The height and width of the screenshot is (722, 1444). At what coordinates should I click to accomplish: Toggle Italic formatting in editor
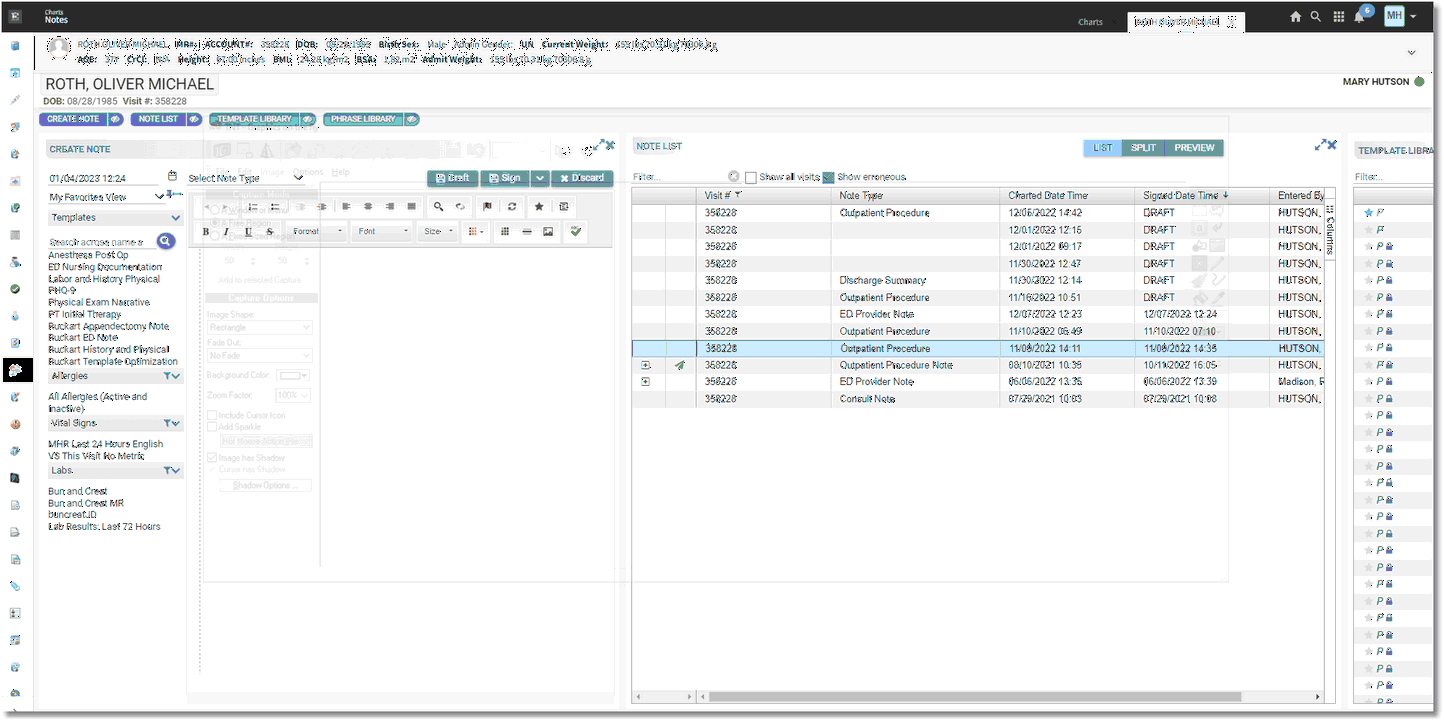(x=227, y=231)
